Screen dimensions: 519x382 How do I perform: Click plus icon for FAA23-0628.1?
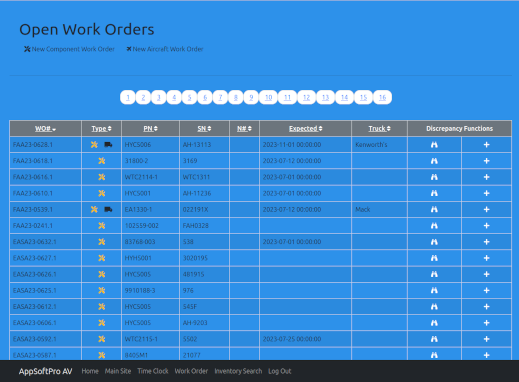point(486,145)
